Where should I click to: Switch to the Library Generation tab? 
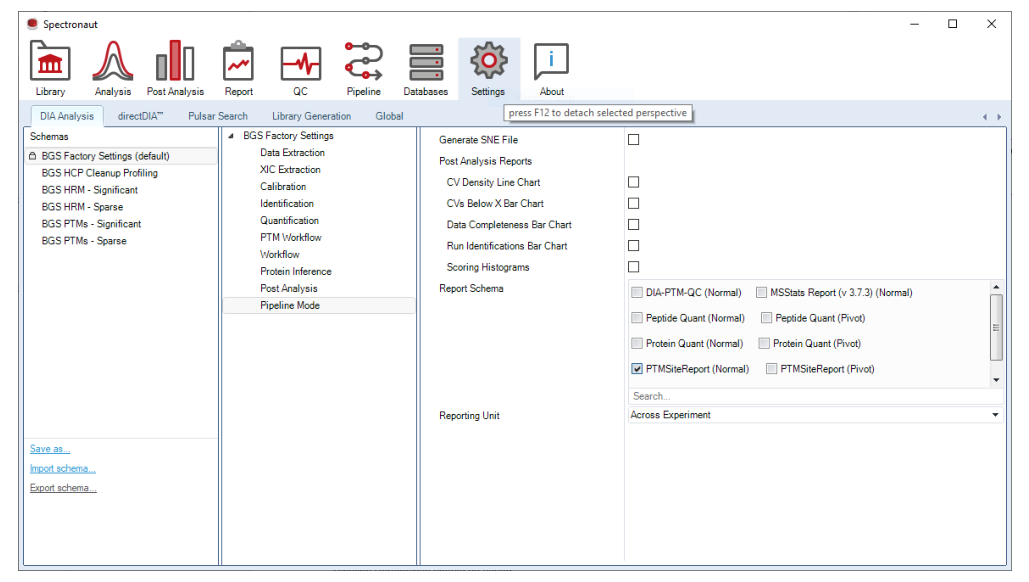click(312, 116)
